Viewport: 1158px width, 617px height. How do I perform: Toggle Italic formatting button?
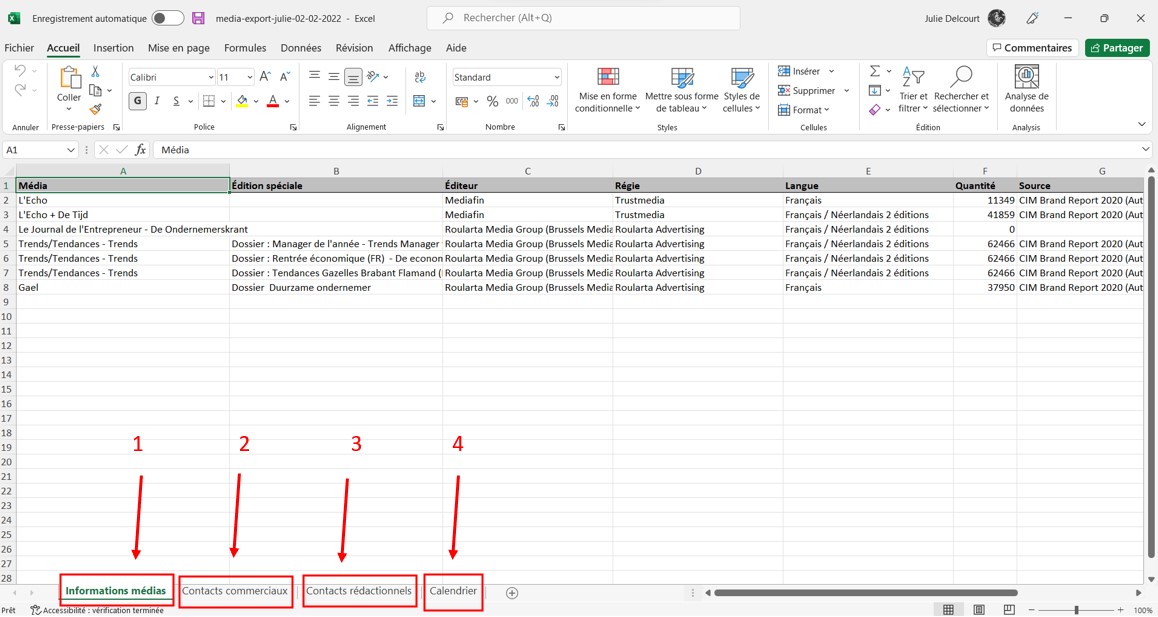point(157,101)
